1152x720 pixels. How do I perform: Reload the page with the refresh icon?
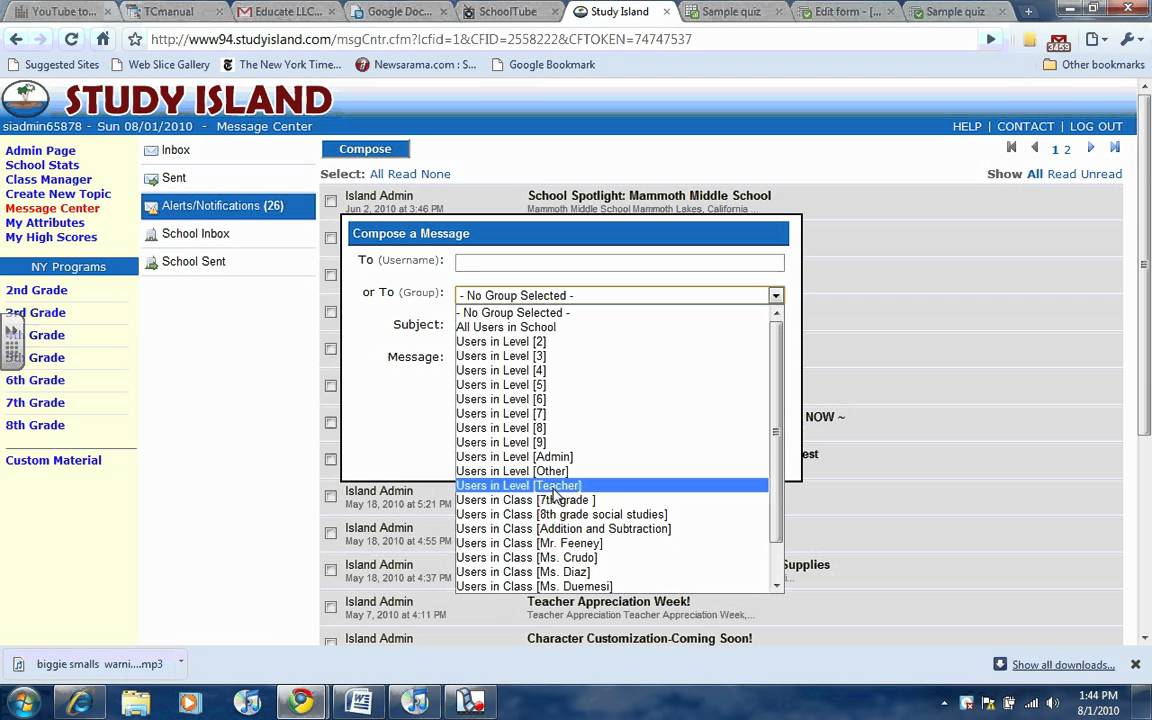[x=71, y=39]
